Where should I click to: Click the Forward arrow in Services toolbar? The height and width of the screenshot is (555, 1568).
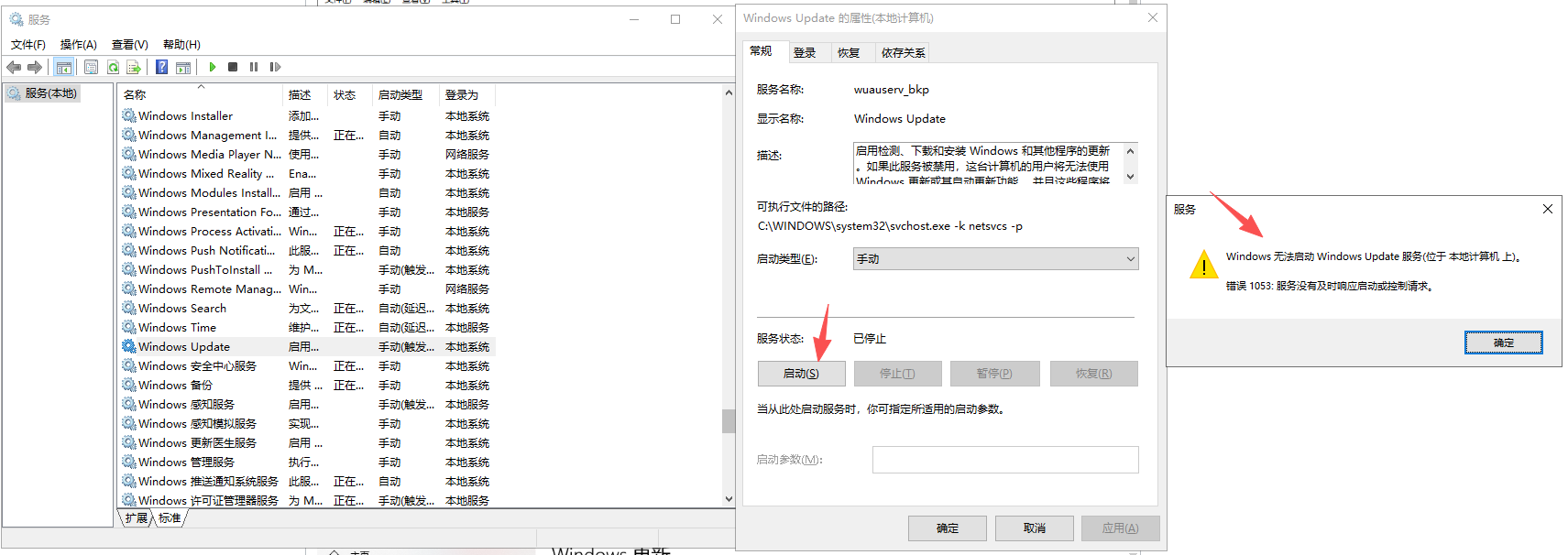(x=35, y=67)
